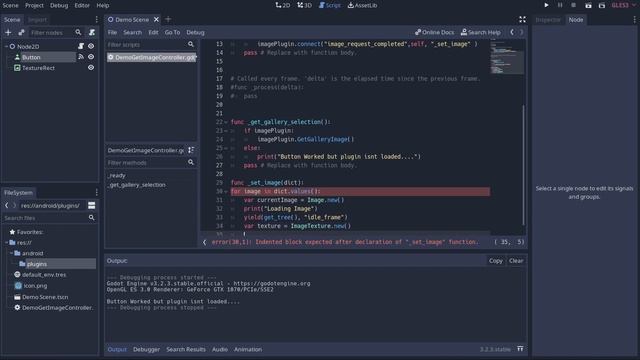Screen dimensions: 640x360
Task: Go back in FileSystem history
Action: tap(7, 205)
